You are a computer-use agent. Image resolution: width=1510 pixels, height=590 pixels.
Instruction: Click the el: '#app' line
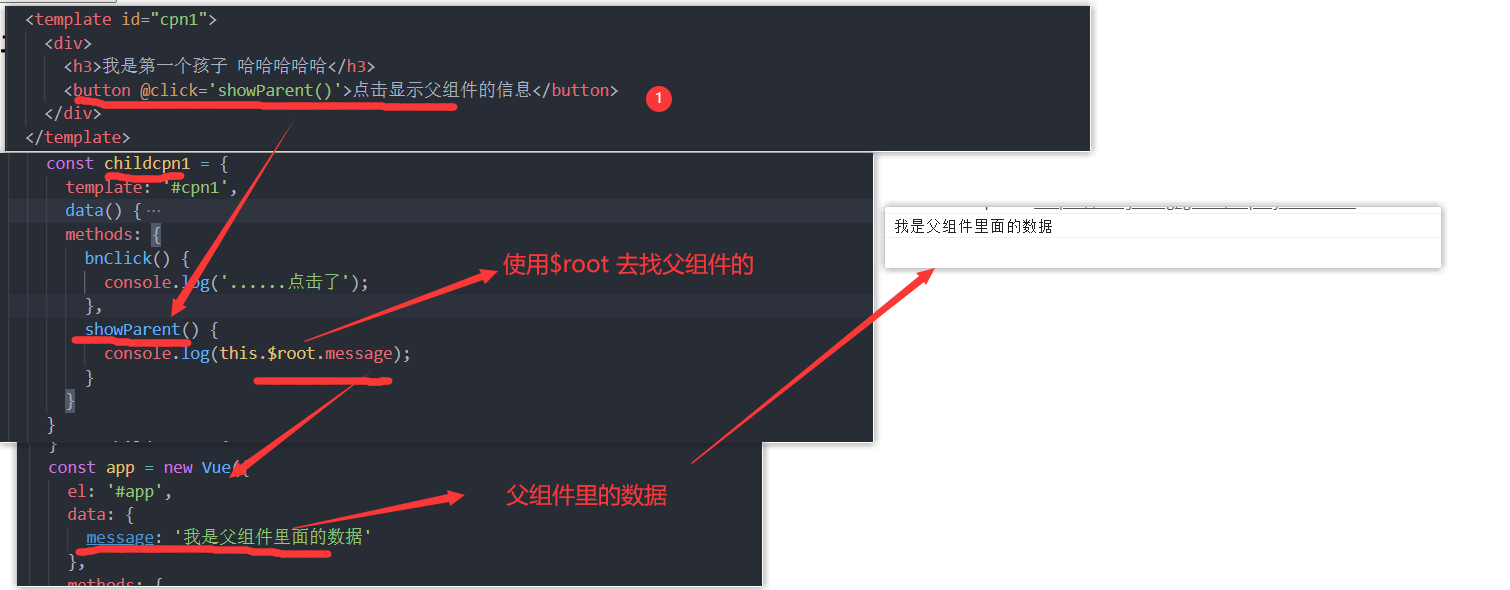[120, 491]
